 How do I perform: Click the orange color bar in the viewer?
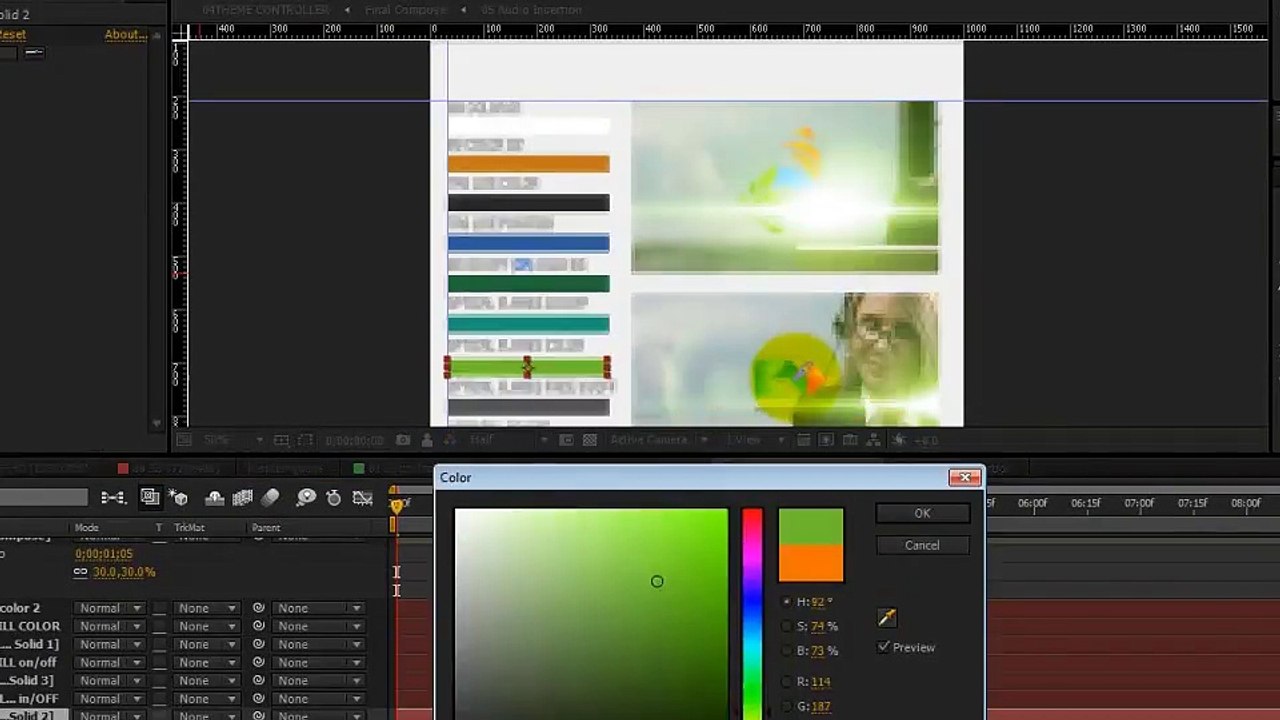(x=528, y=164)
